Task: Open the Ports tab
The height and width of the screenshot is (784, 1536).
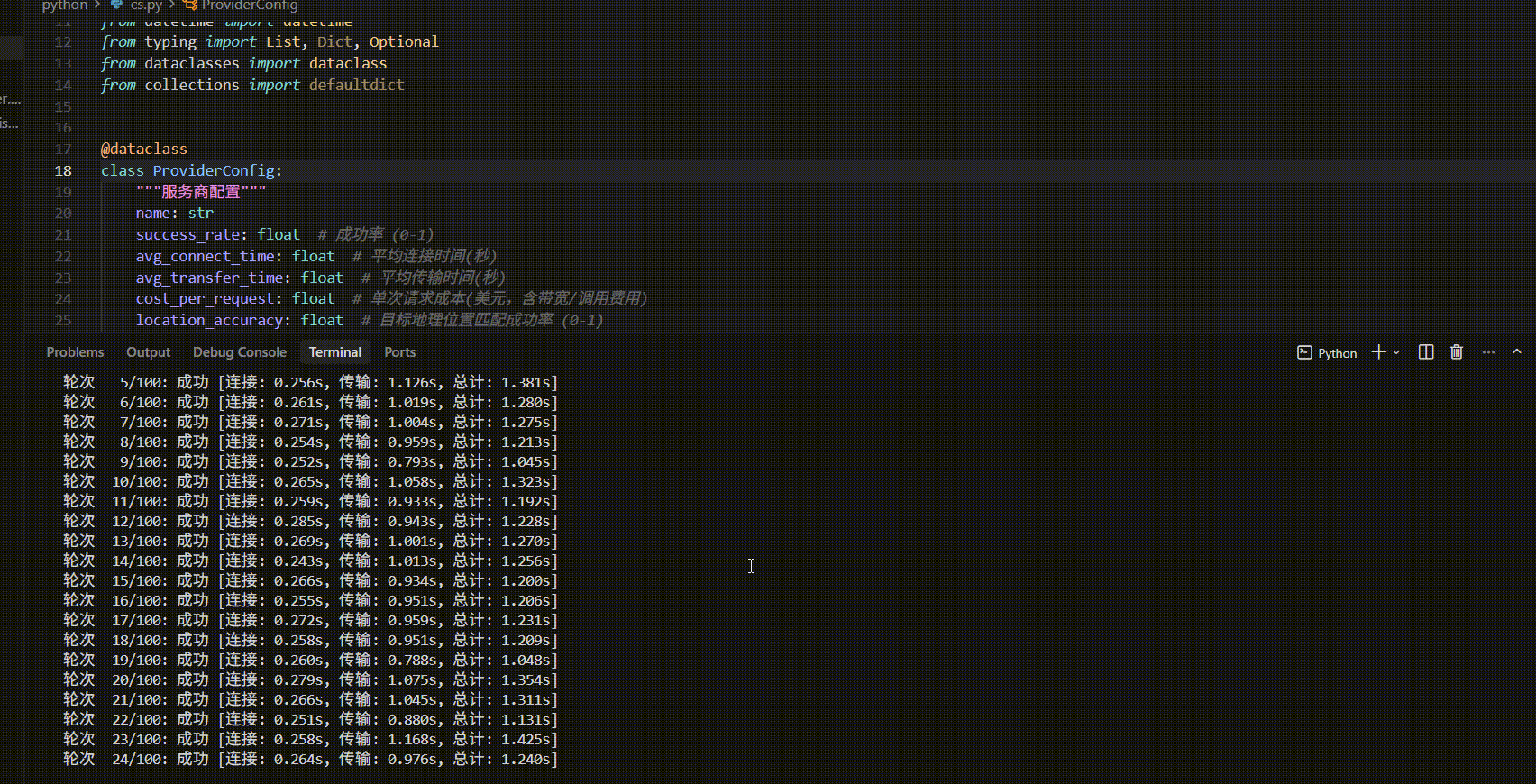Action: pos(399,352)
